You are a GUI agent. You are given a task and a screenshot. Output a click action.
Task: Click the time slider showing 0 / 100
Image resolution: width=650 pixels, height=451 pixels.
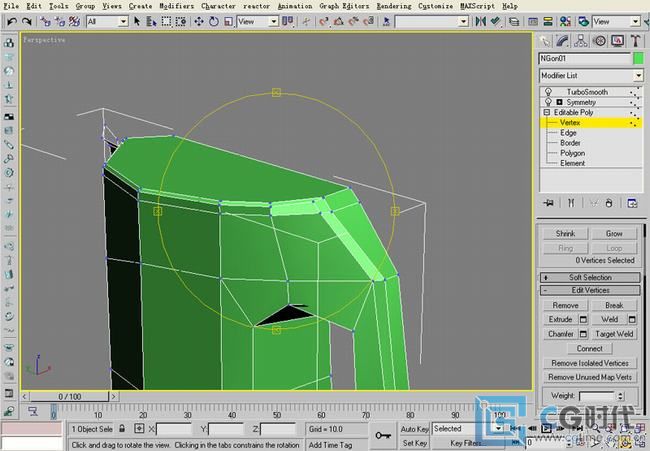click(69, 396)
